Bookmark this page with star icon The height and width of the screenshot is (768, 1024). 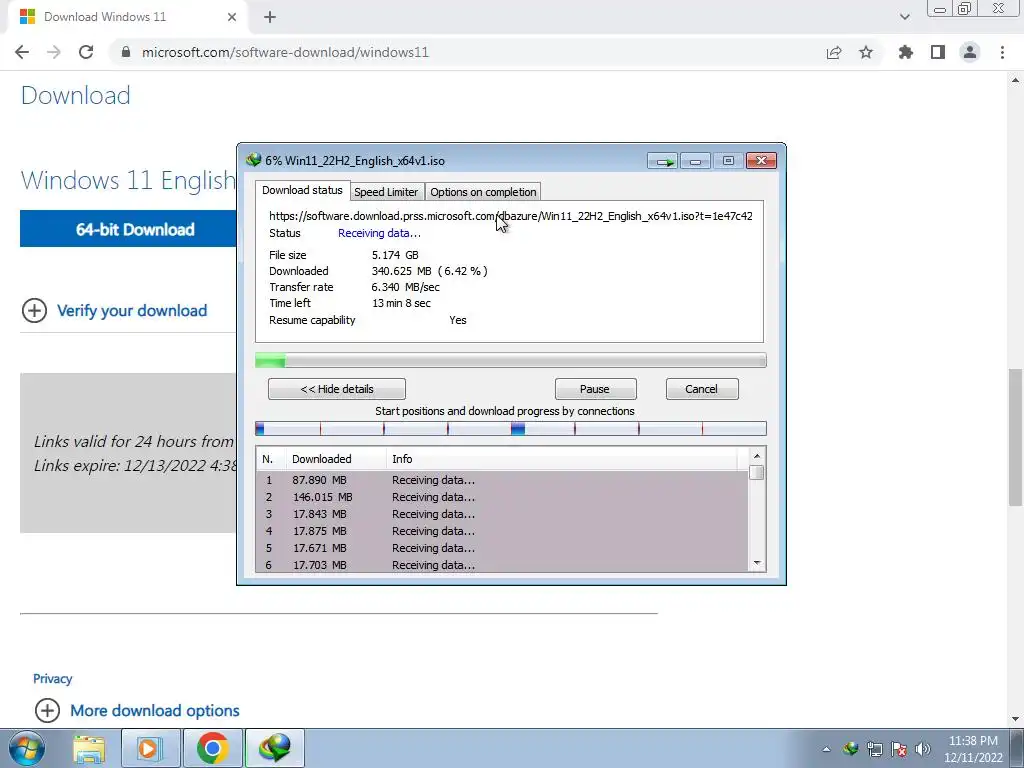(x=866, y=52)
